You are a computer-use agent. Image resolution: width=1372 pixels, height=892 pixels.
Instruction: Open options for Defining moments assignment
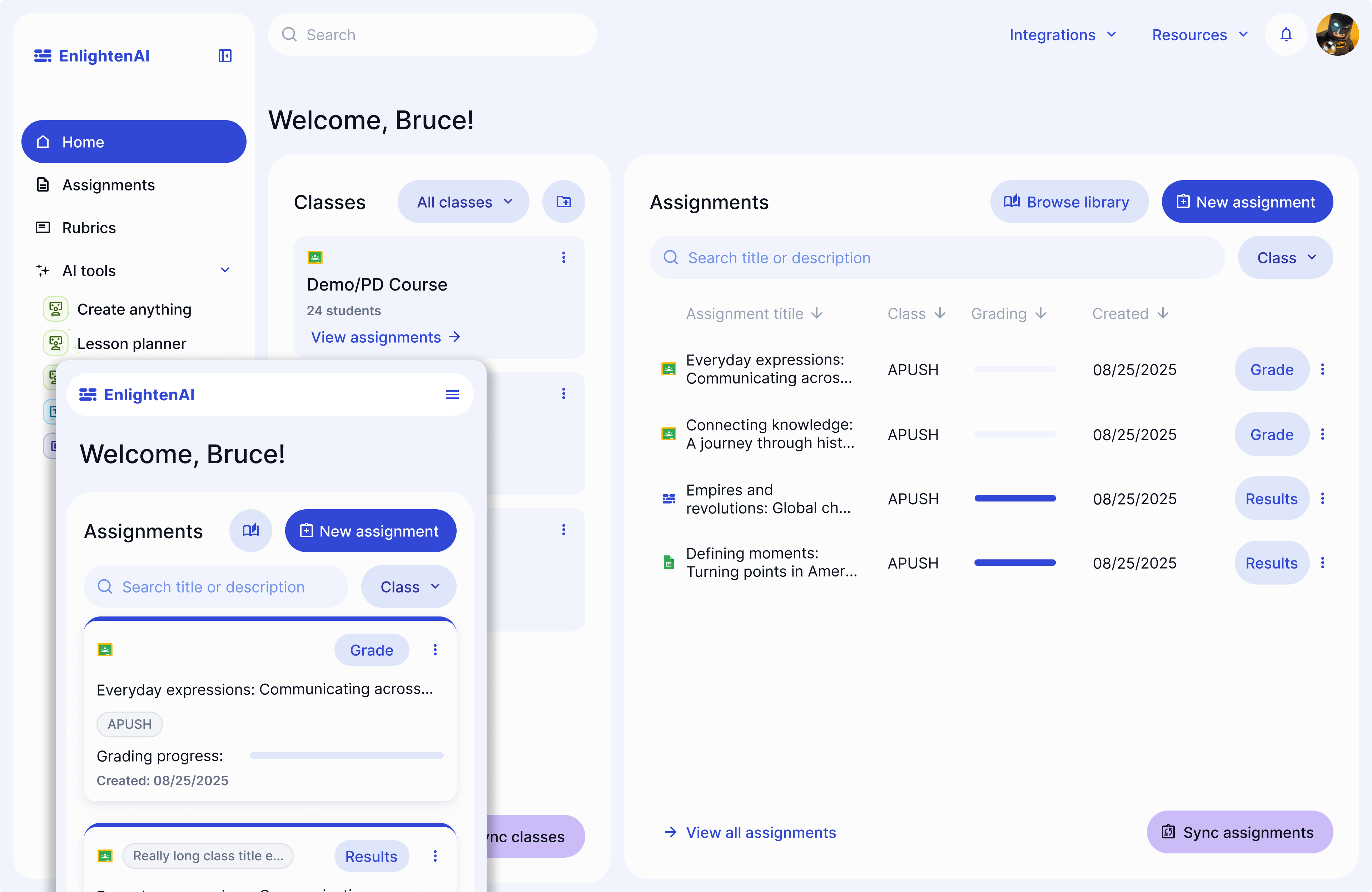coord(1322,563)
